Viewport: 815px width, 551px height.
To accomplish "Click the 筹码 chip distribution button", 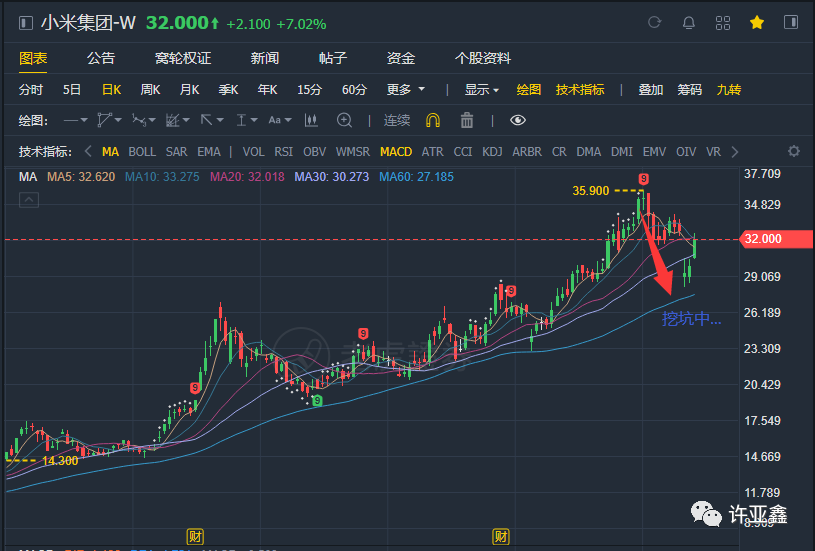I will (689, 90).
